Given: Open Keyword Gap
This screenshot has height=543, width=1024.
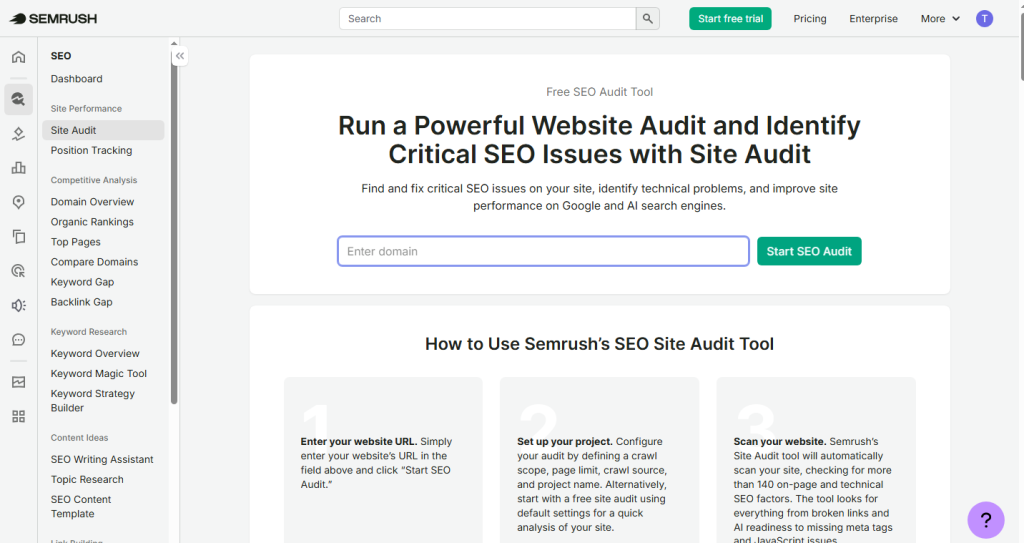Looking at the screenshot, I should (82, 282).
